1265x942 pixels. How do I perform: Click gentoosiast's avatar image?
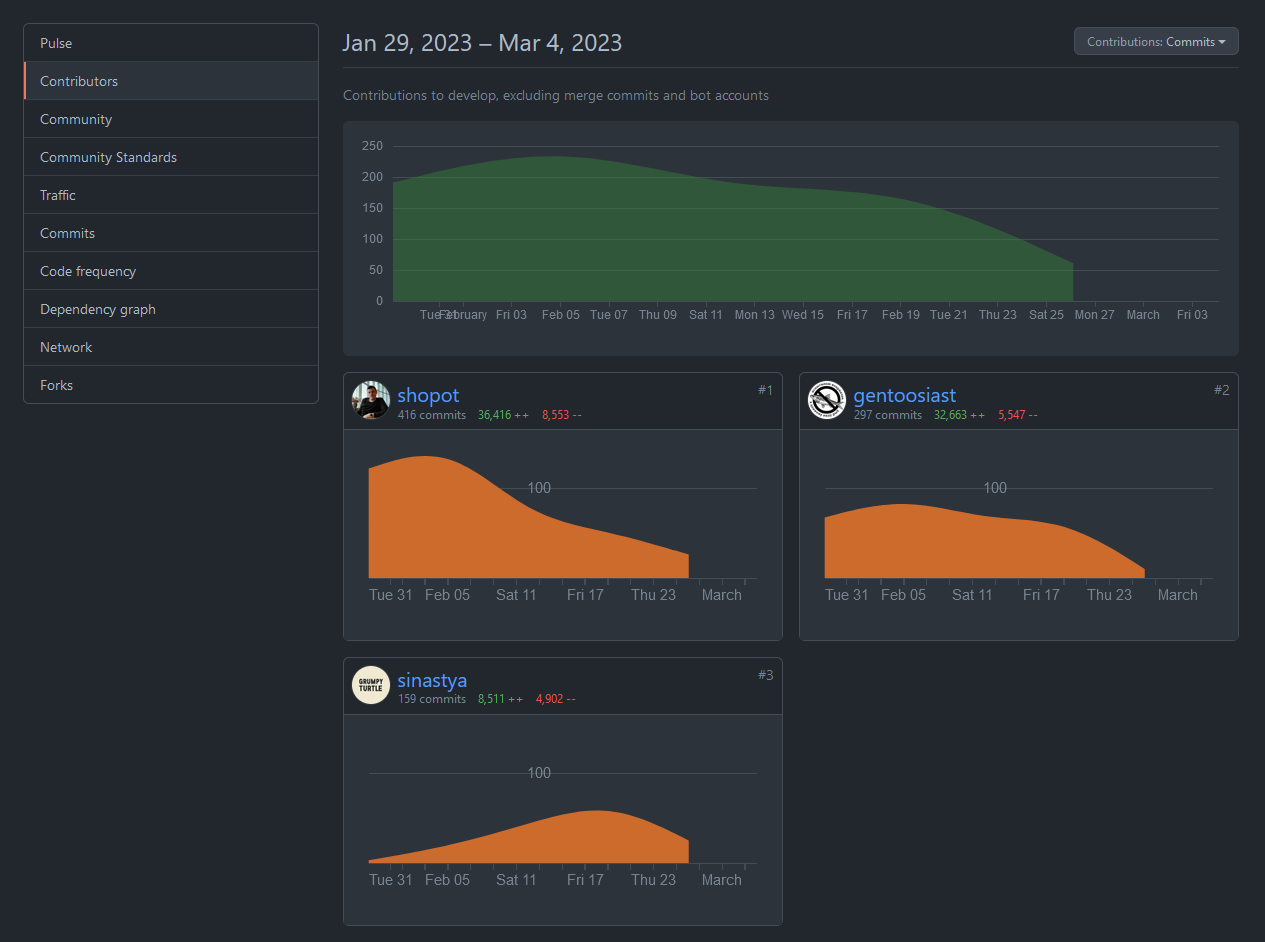(827, 400)
